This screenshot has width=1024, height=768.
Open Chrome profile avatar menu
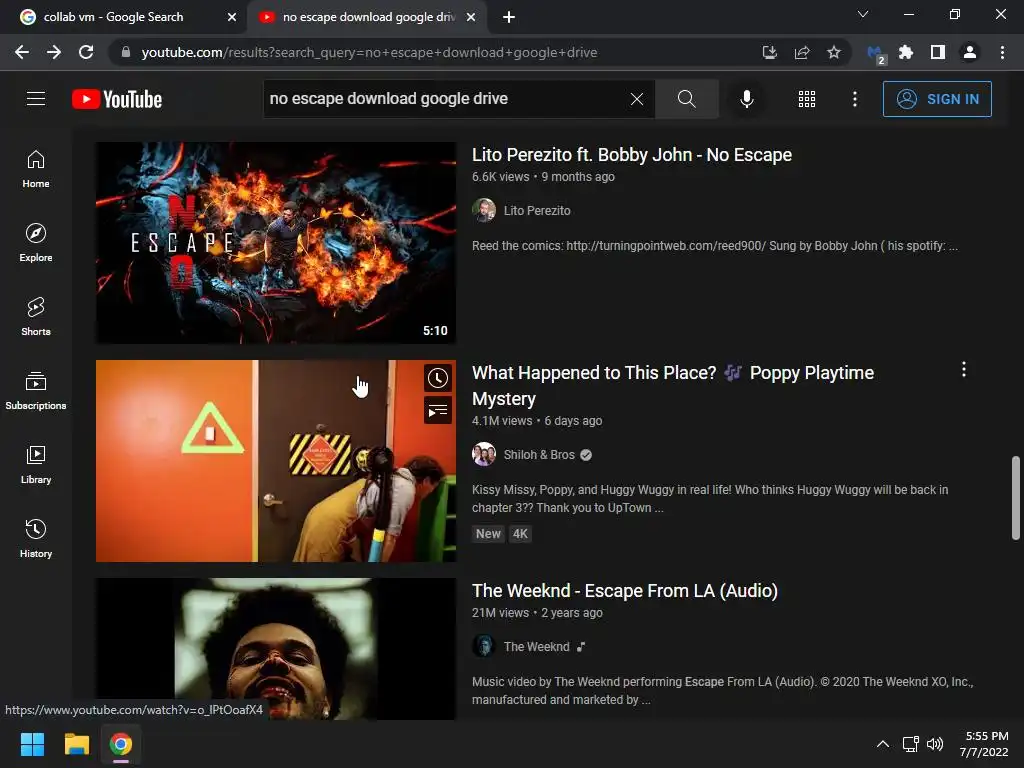[970, 52]
